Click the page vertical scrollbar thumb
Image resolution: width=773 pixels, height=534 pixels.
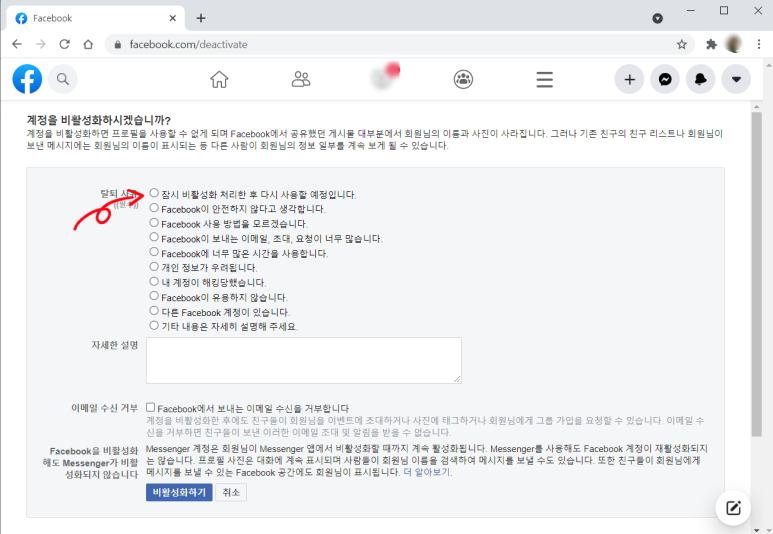(756, 274)
